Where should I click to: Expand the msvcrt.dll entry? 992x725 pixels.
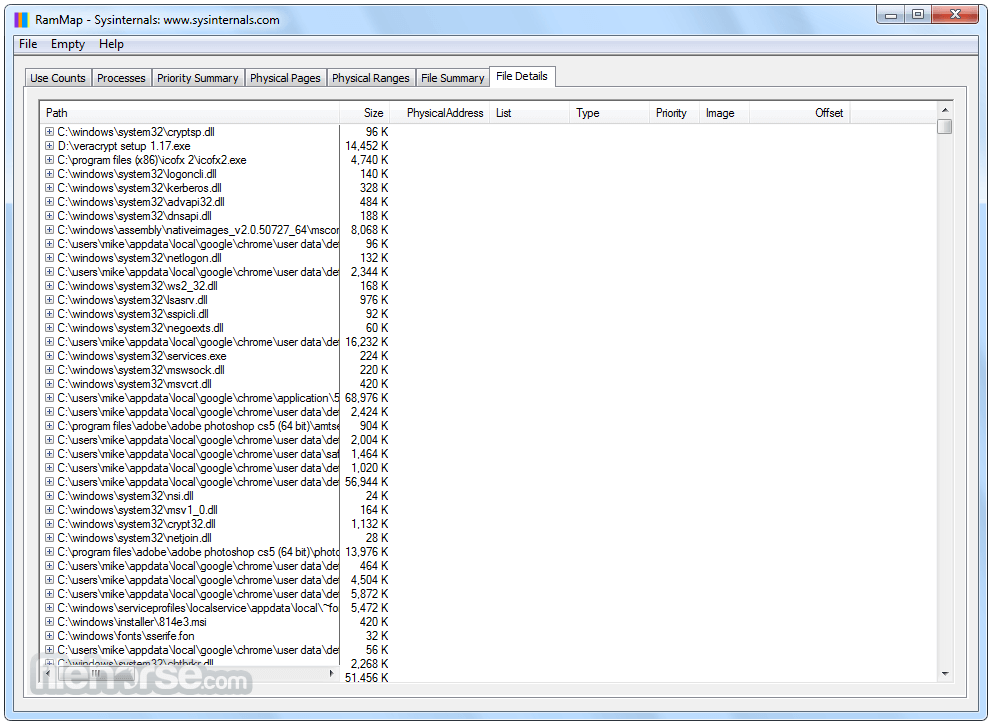49,383
